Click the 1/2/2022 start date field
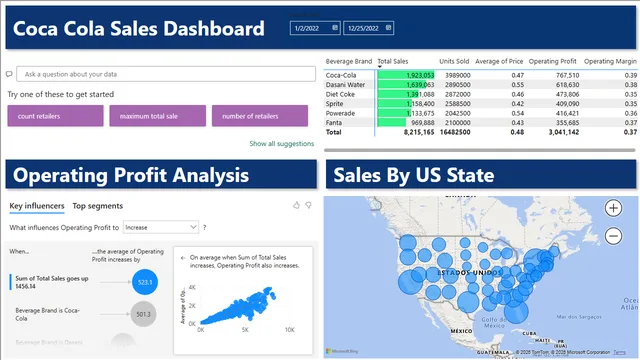This screenshot has width=640, height=360. tap(315, 28)
